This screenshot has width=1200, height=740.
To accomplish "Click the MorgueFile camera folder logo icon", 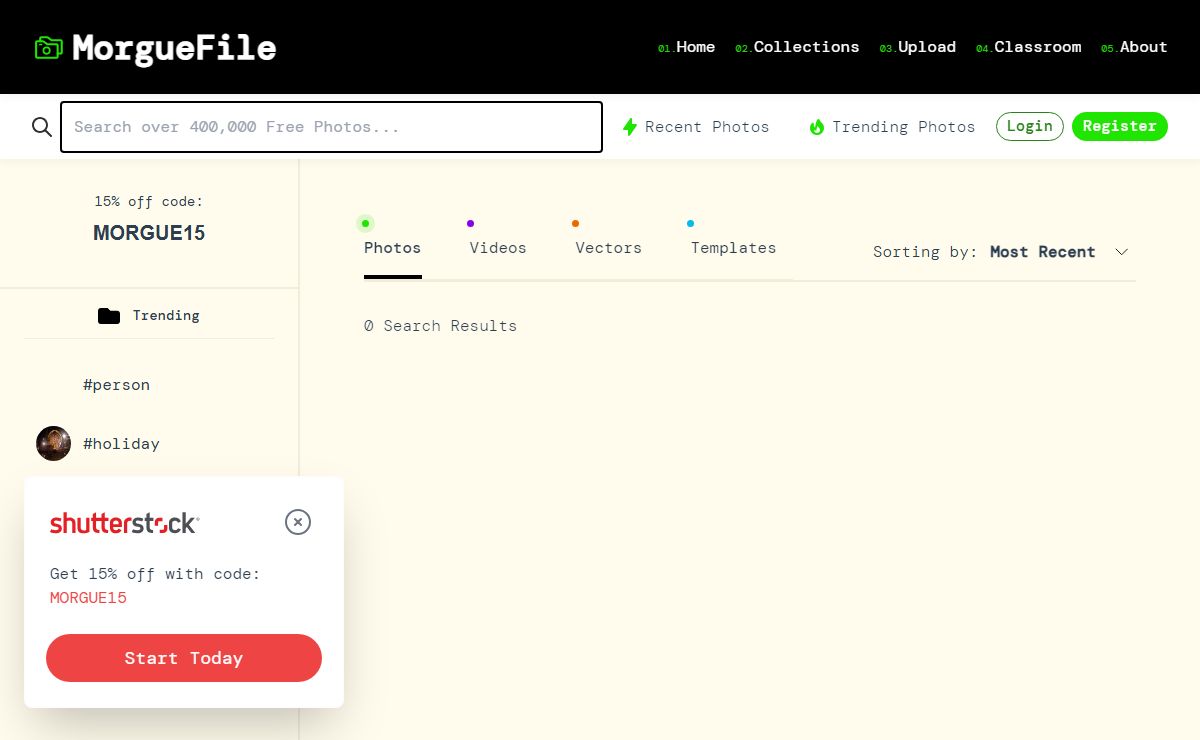I will [x=49, y=47].
